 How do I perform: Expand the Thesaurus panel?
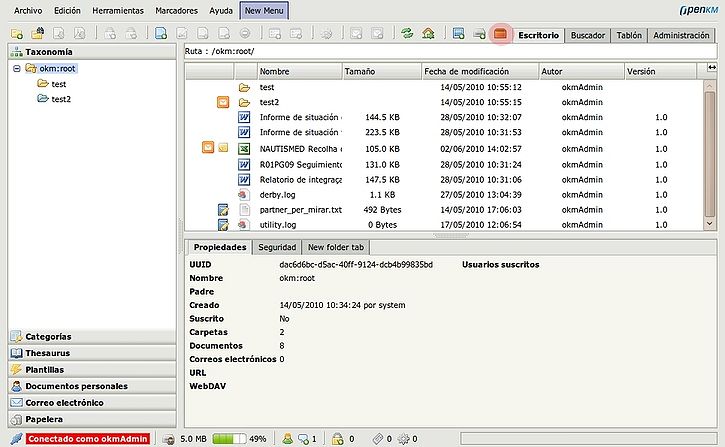(92, 353)
